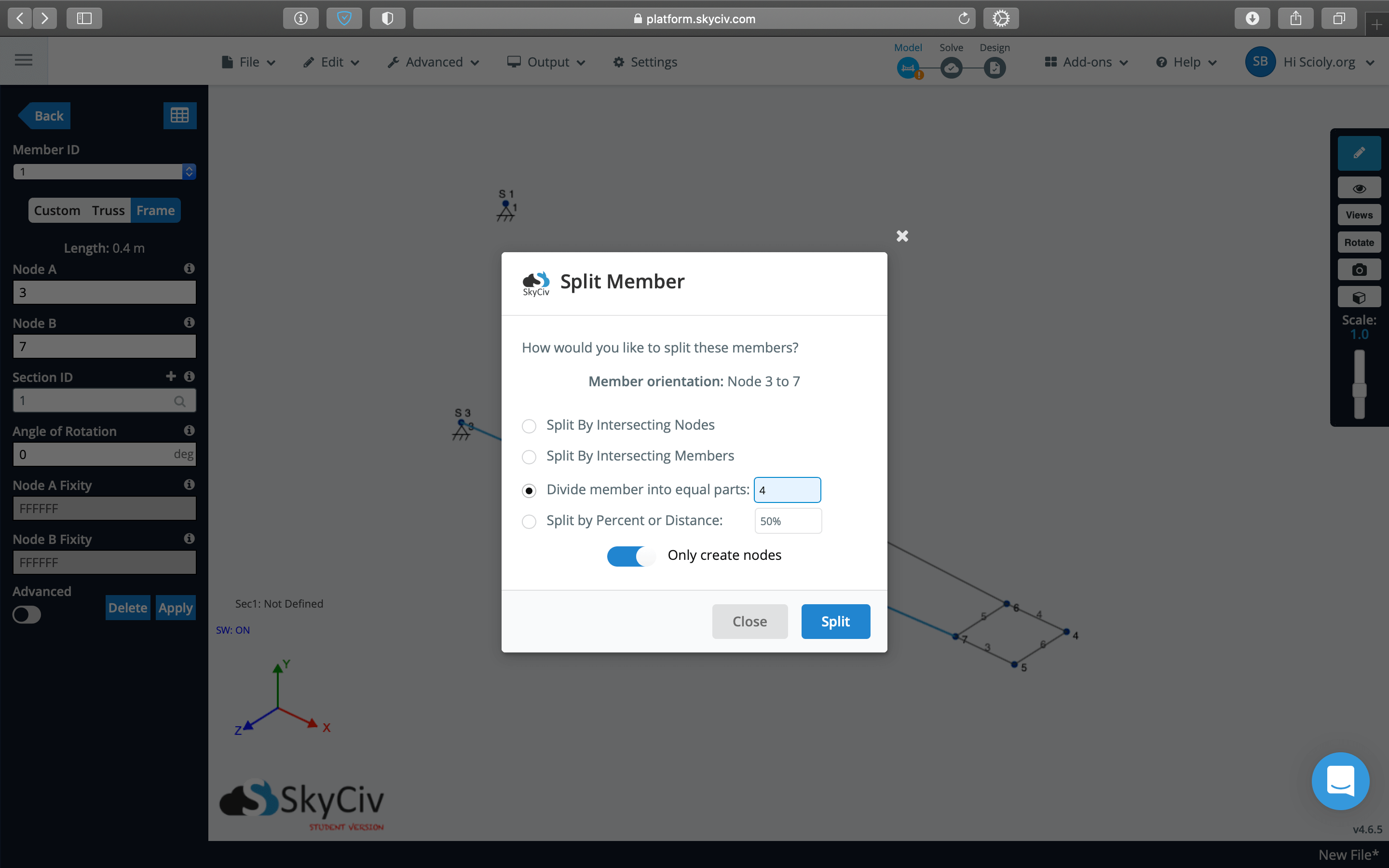Screen dimensions: 1389x868
Task: Click the Solve stage icon in top bar
Action: tap(951, 67)
